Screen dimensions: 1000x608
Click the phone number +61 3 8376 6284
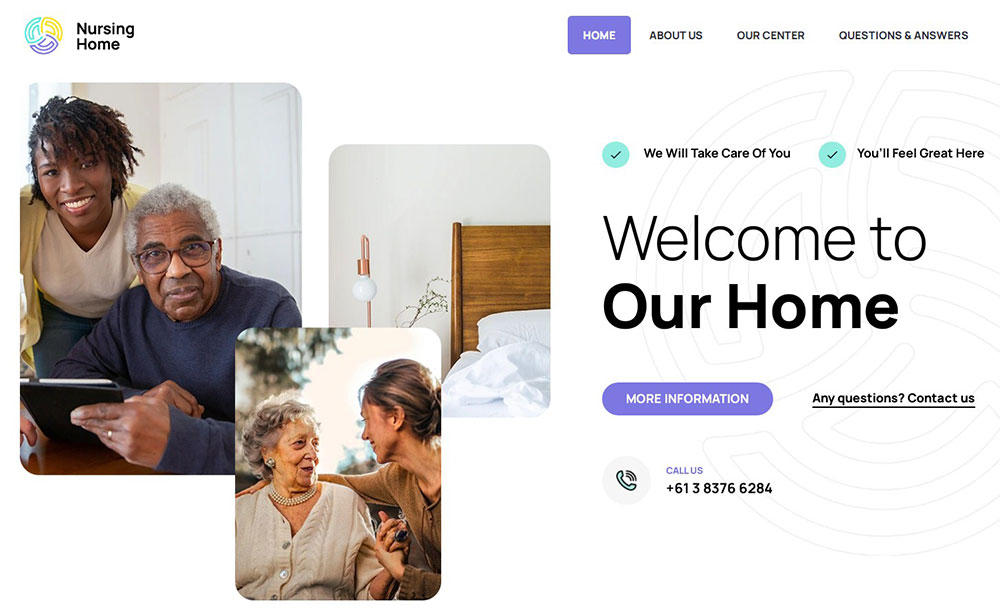click(719, 488)
